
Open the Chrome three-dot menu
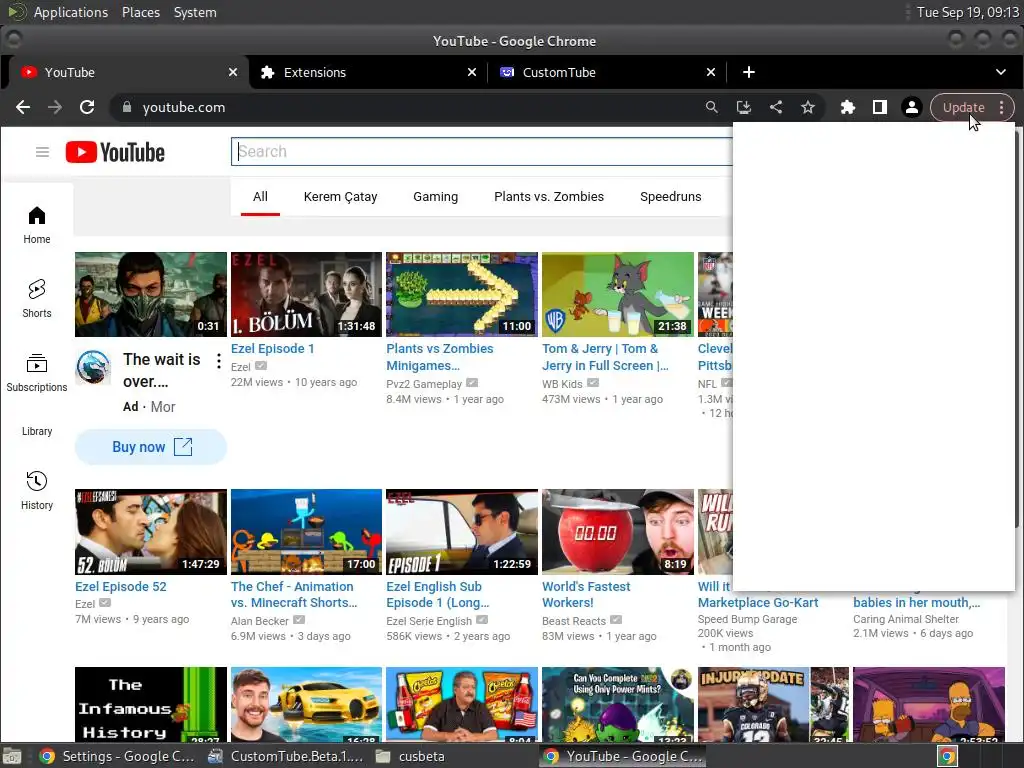[x=1002, y=108]
